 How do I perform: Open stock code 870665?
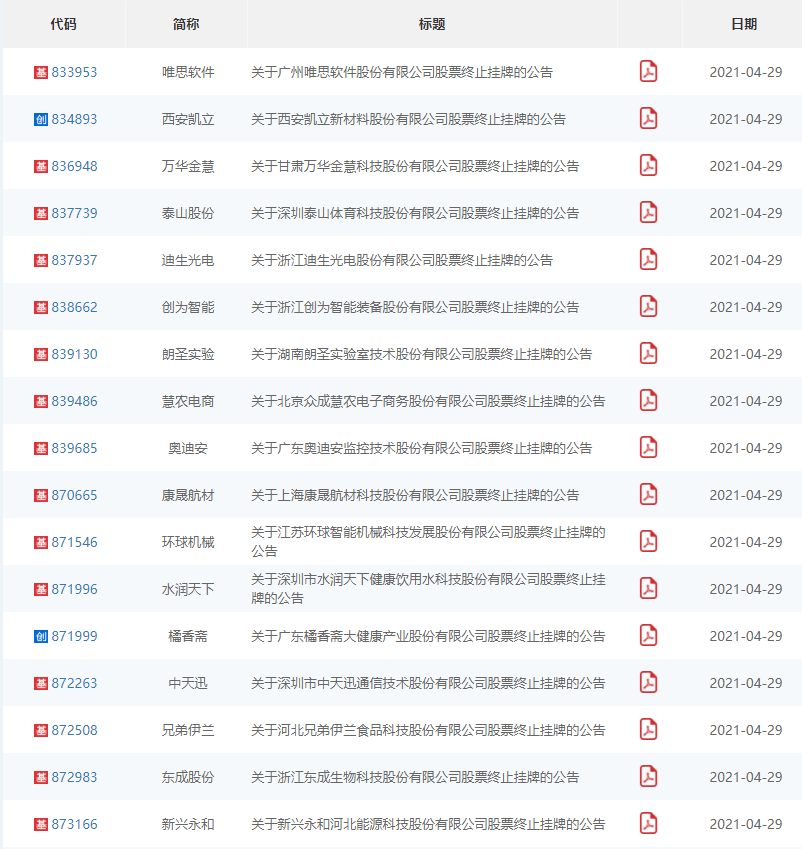pyautogui.click(x=74, y=495)
